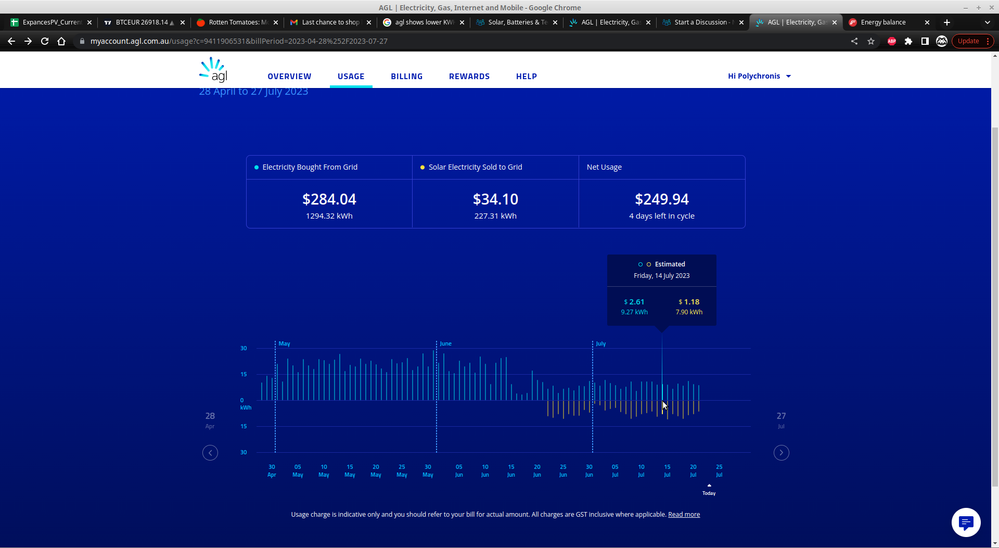Open the Chrome extensions puzzle icon

tap(908, 41)
